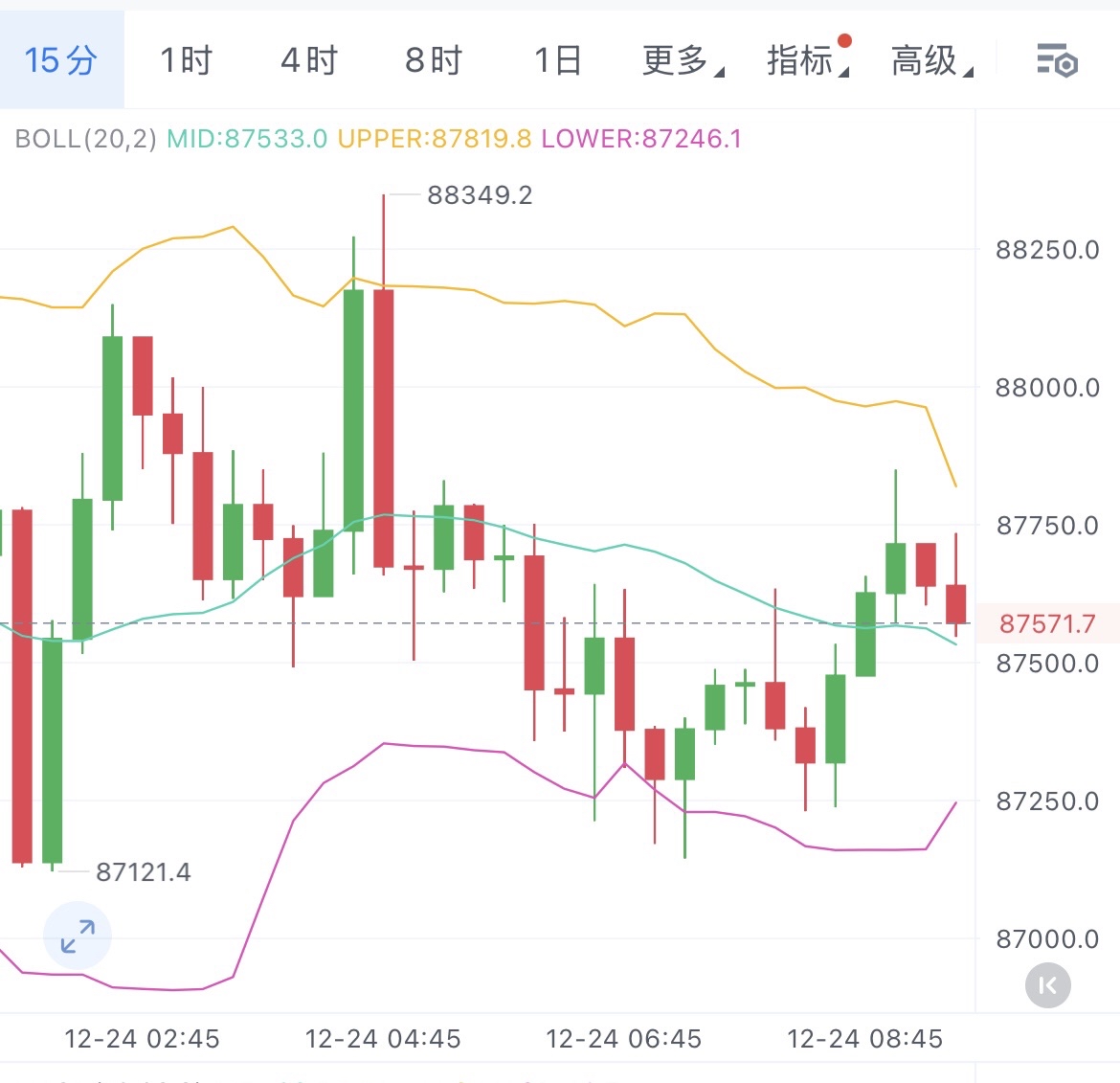Image resolution: width=1120 pixels, height=1083 pixels.
Task: Open the 指标 indicators dropdown
Action: pyautogui.click(x=806, y=60)
